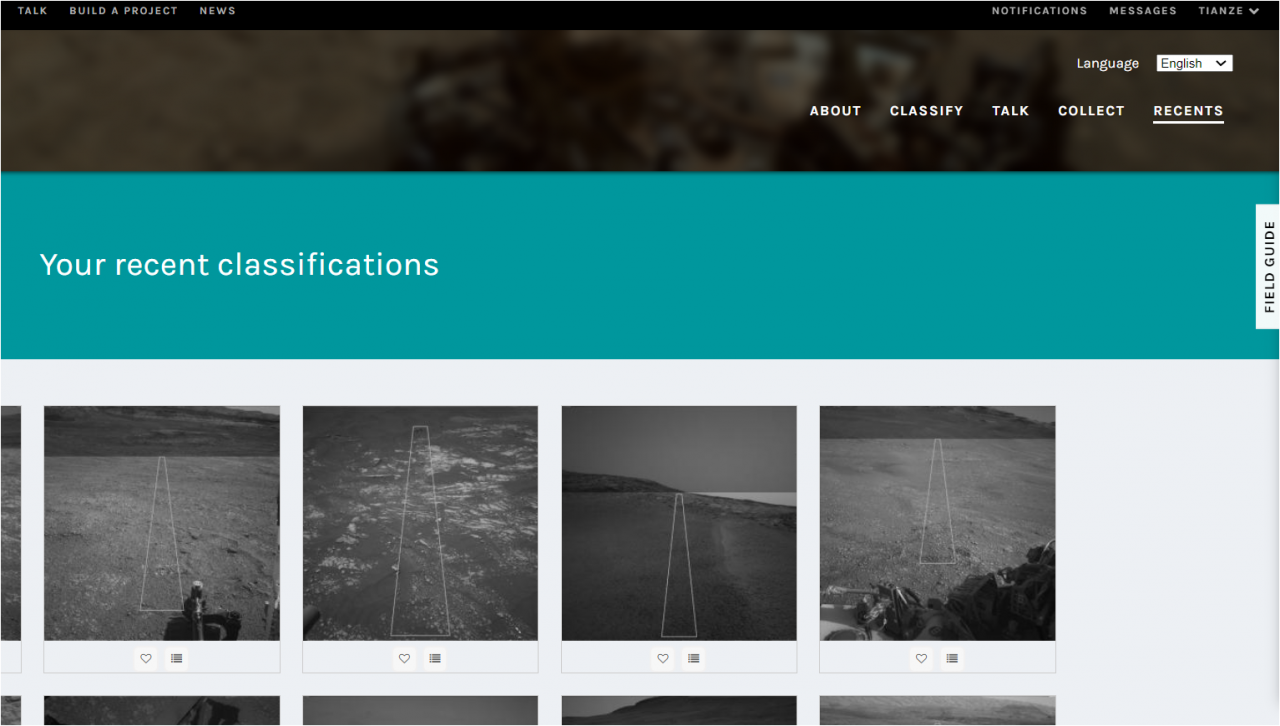Open the dark hillside horizon thumbnail
Screen dimensions: 1280x726
679,523
